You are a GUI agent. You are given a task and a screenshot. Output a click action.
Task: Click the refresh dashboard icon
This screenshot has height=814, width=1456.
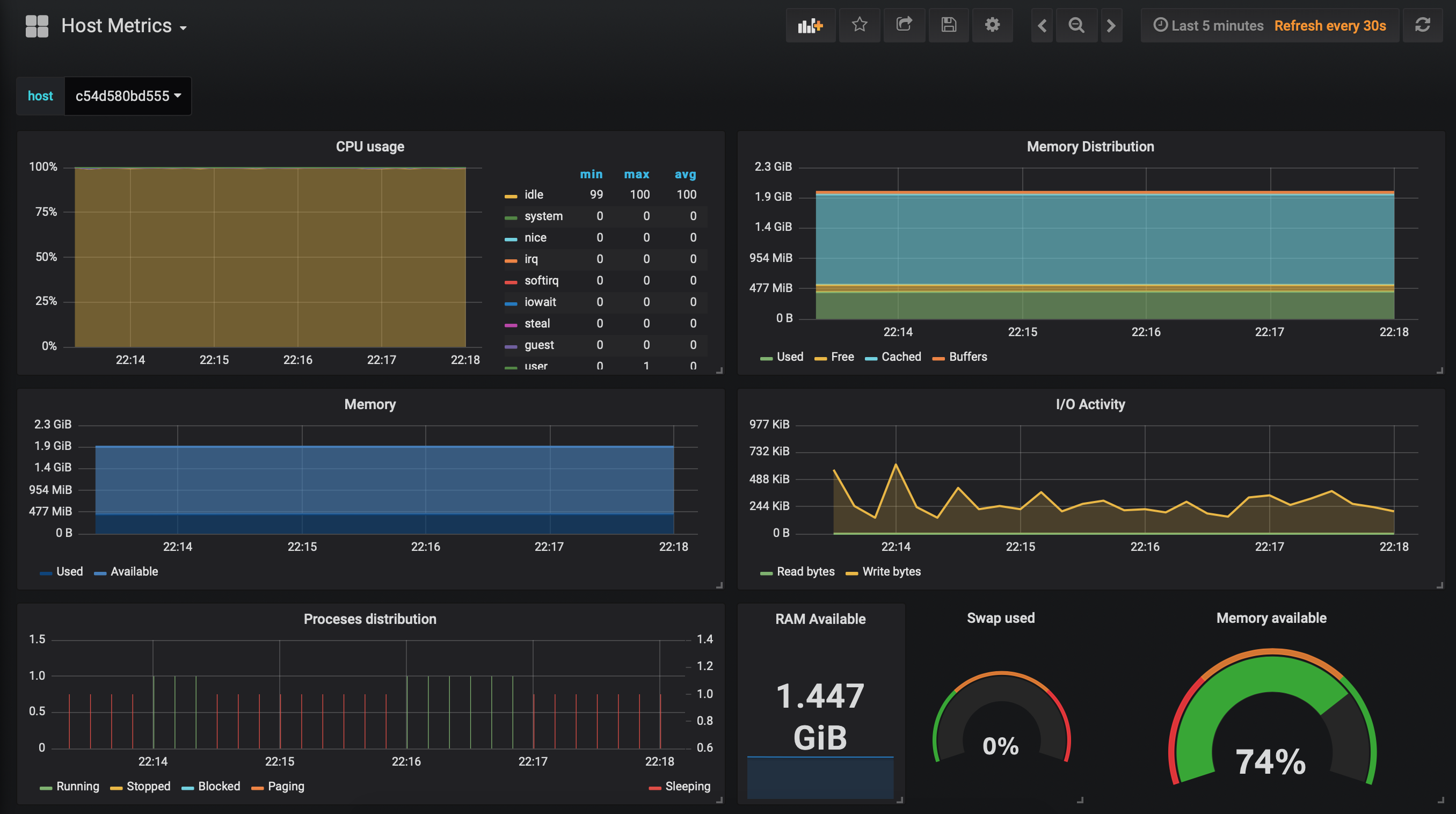[x=1422, y=25]
